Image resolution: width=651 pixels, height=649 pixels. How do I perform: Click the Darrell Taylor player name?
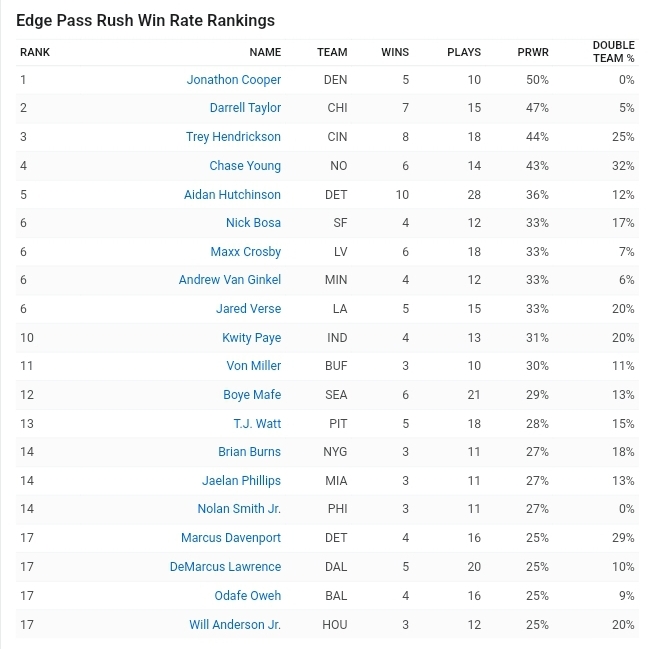pyautogui.click(x=245, y=108)
